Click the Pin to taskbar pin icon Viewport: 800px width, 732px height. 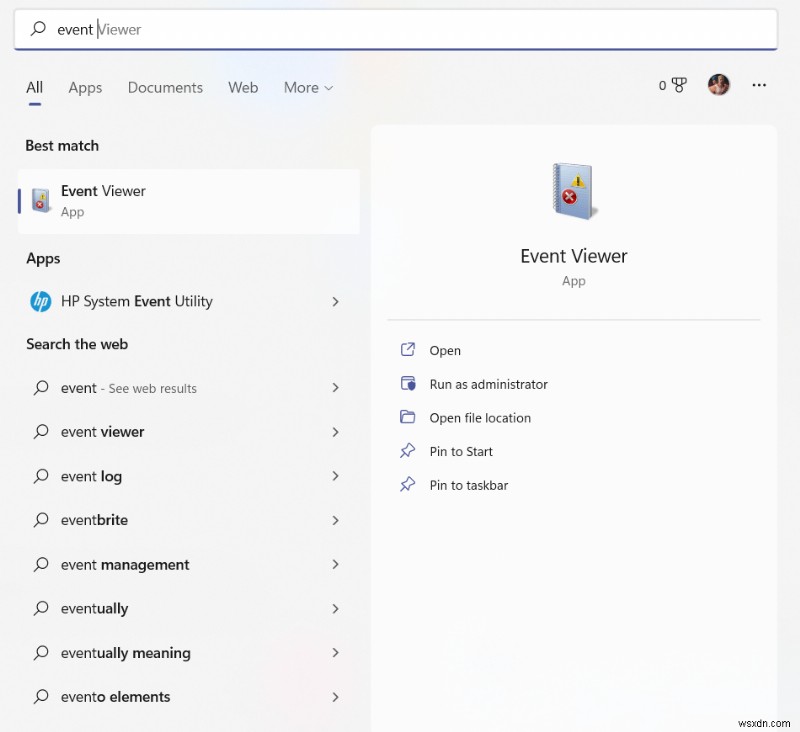[x=408, y=484]
